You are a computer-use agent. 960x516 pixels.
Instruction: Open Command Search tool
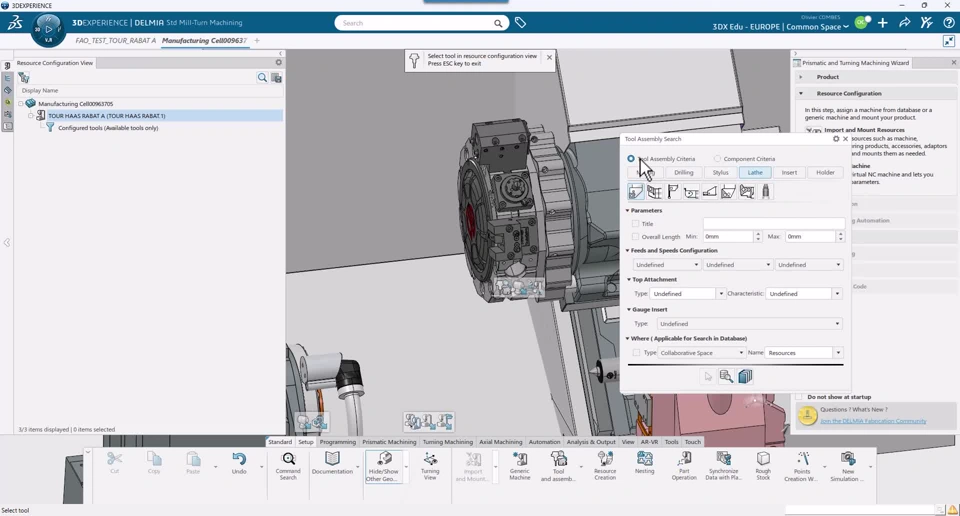tap(288, 460)
